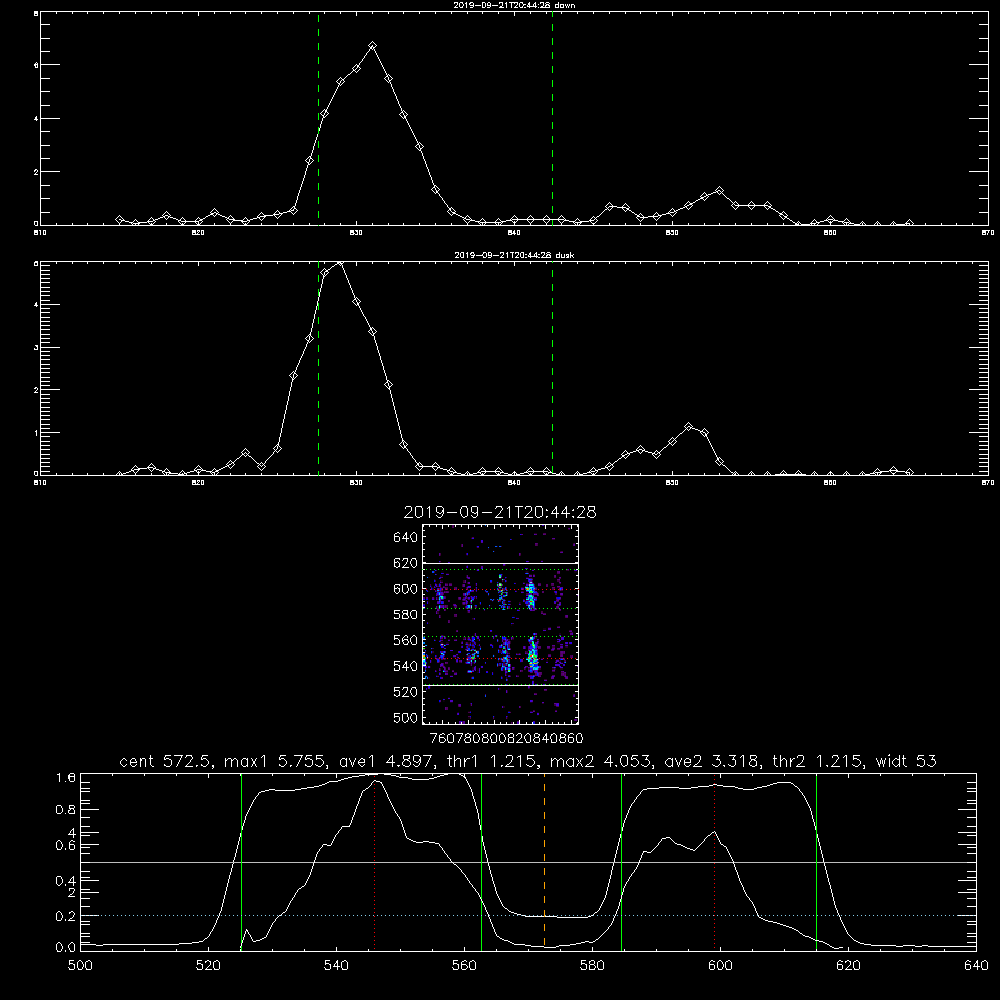Click the "580" label on heatmap y-axis
This screenshot has width=1000, height=1000.
(406, 614)
